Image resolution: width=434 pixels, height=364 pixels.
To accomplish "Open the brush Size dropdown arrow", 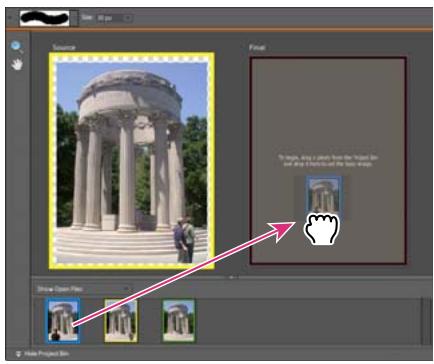I will pos(128,18).
